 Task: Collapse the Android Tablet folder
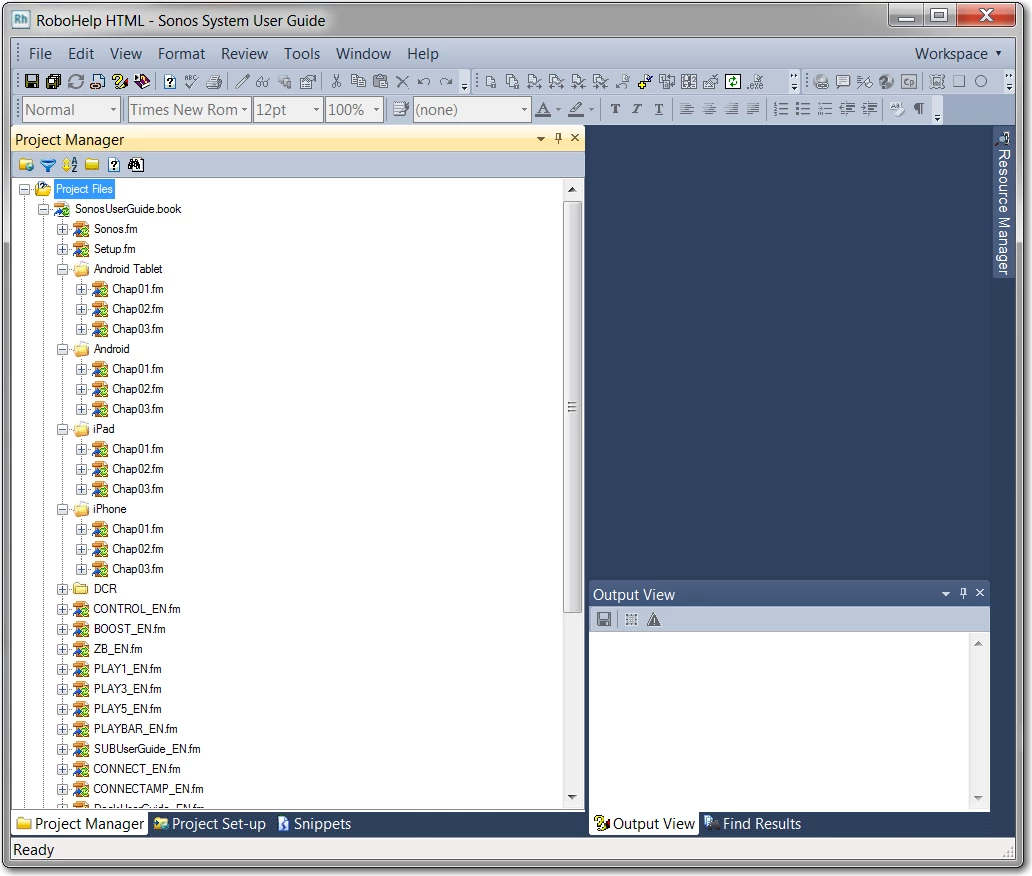[x=63, y=269]
